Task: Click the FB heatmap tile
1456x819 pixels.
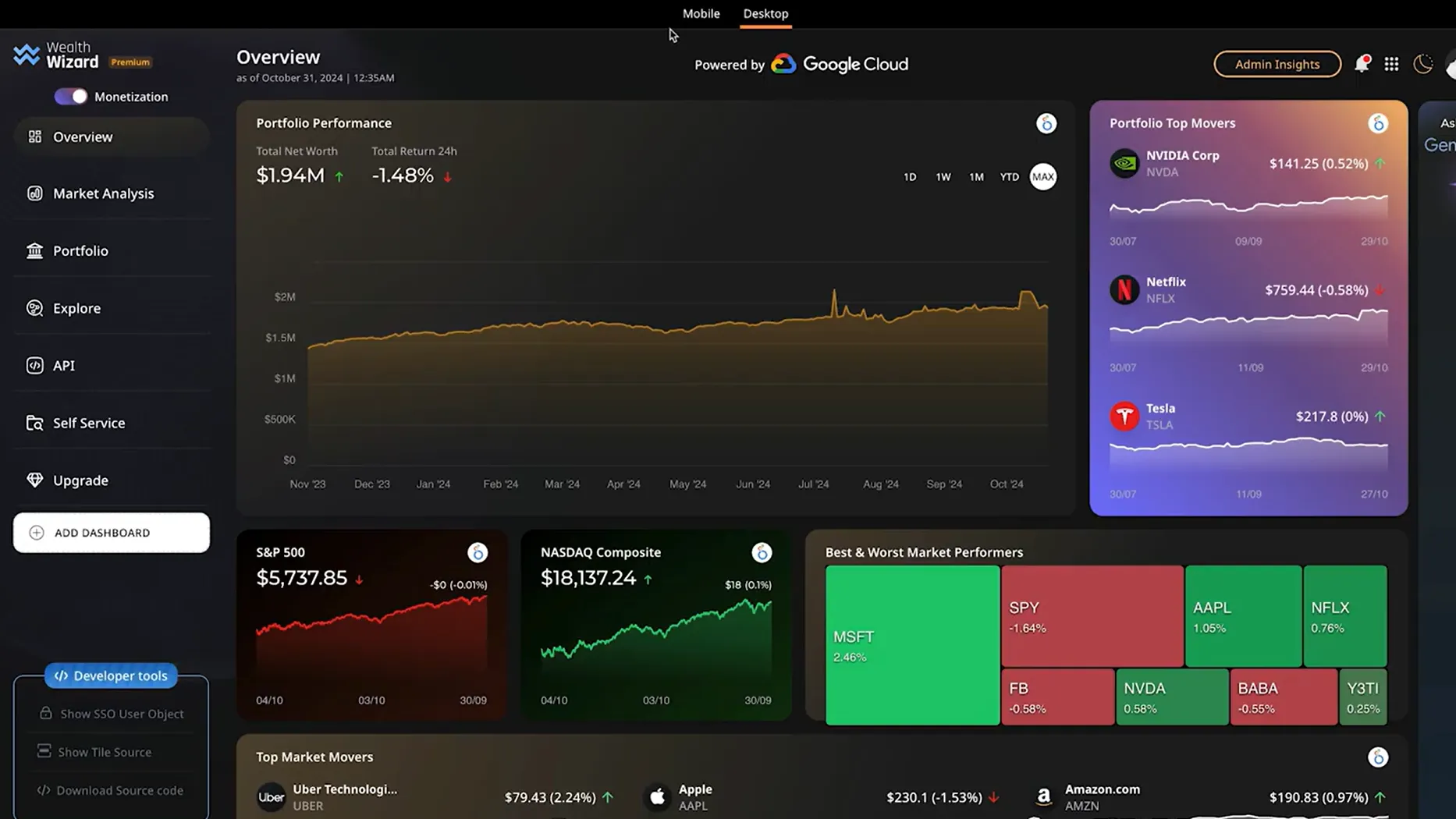Action: tap(1058, 697)
